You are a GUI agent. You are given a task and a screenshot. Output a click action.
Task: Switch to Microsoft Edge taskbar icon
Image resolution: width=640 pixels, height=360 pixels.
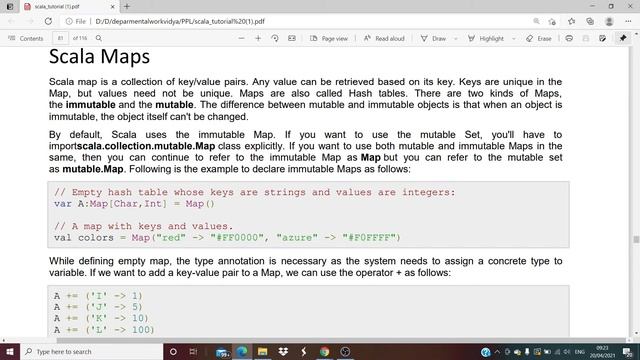[242, 351]
